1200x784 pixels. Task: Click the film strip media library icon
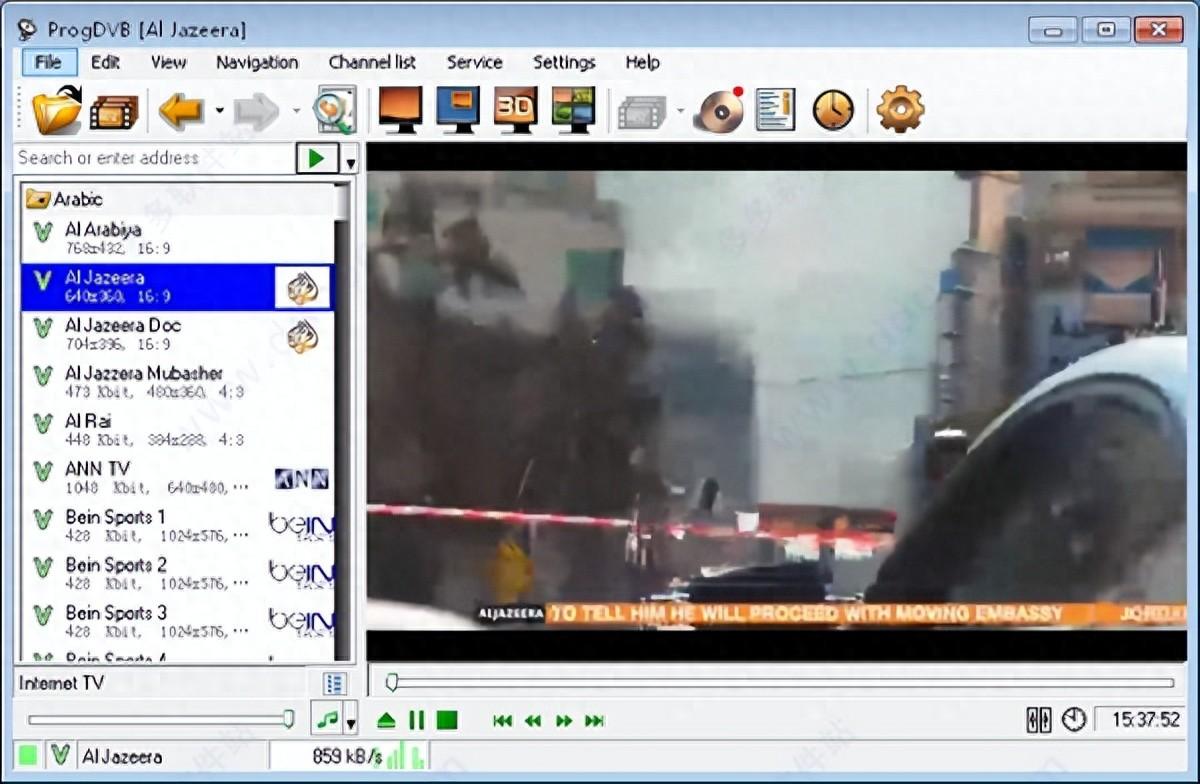click(x=113, y=111)
